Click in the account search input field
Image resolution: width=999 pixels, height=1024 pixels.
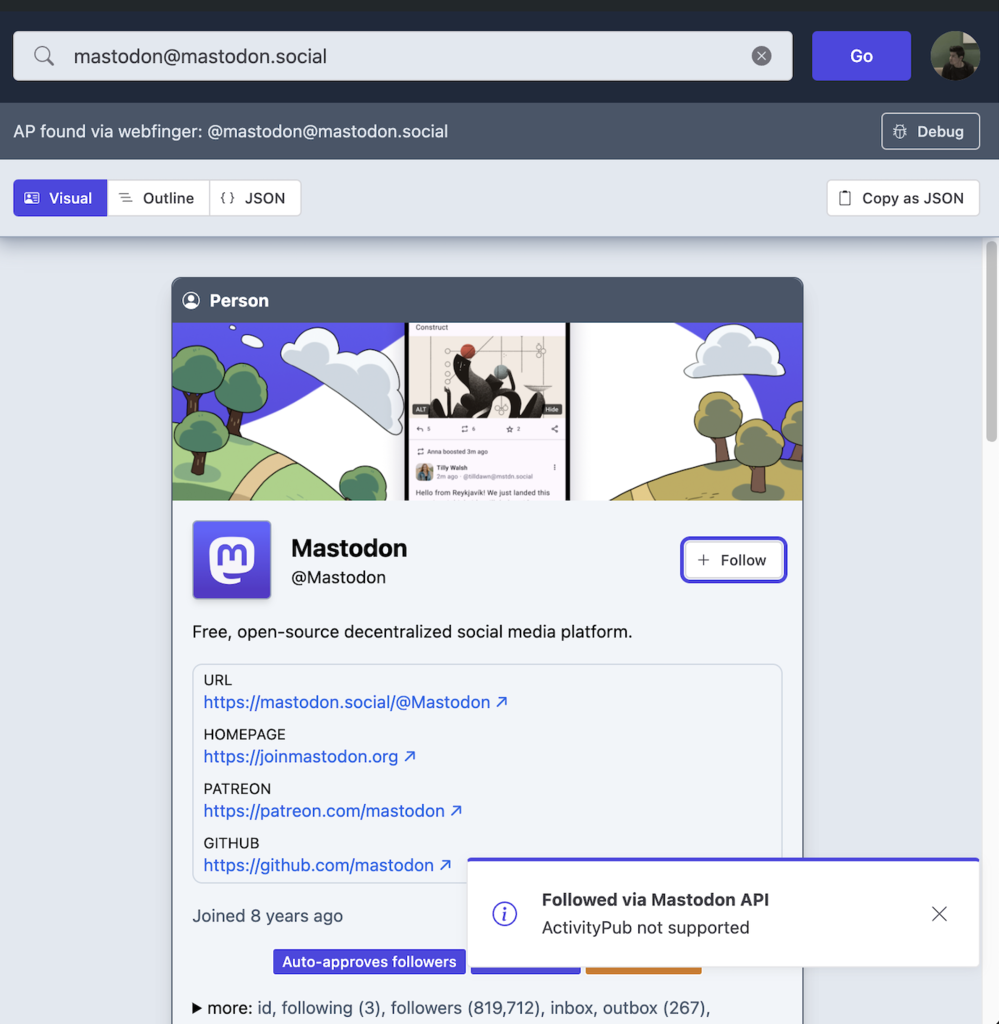[x=400, y=56]
